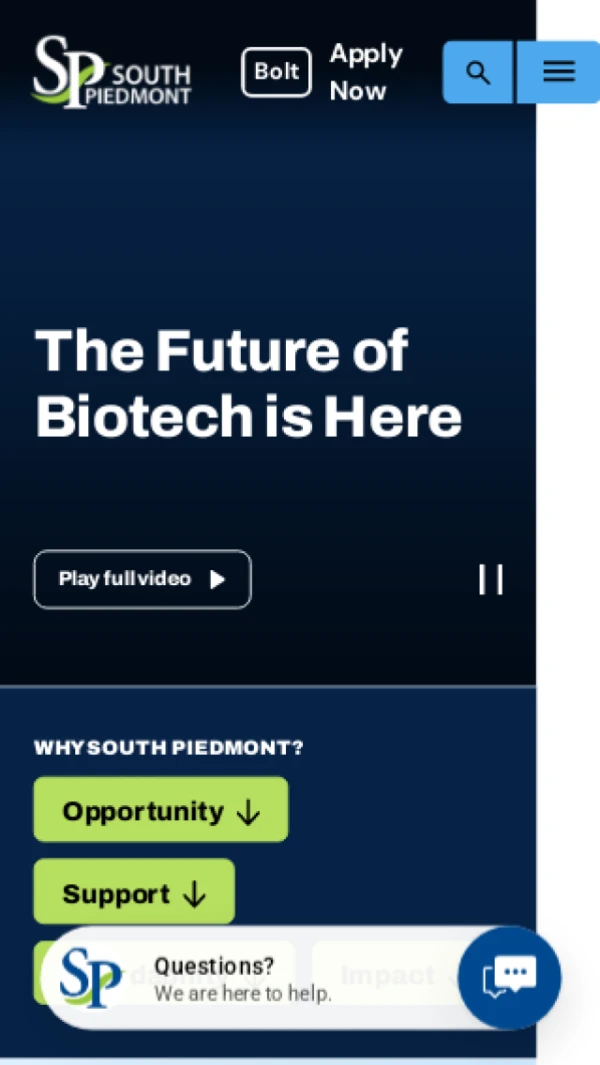Click the SP logo in chat banner
Screen dimensions: 600x1065
pos(90,977)
